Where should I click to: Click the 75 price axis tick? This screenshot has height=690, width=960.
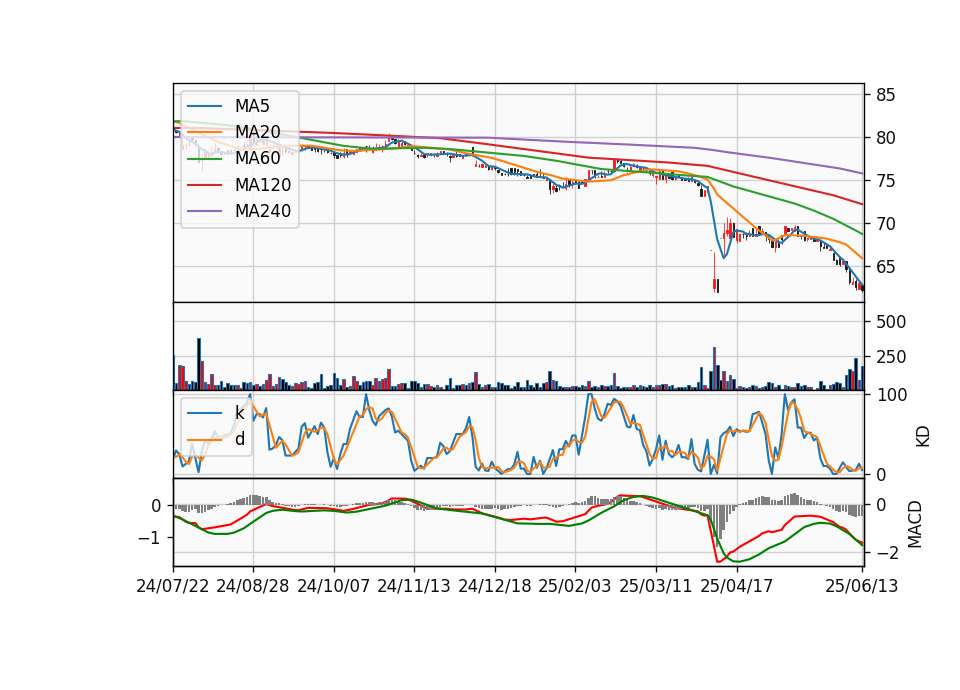(x=885, y=181)
